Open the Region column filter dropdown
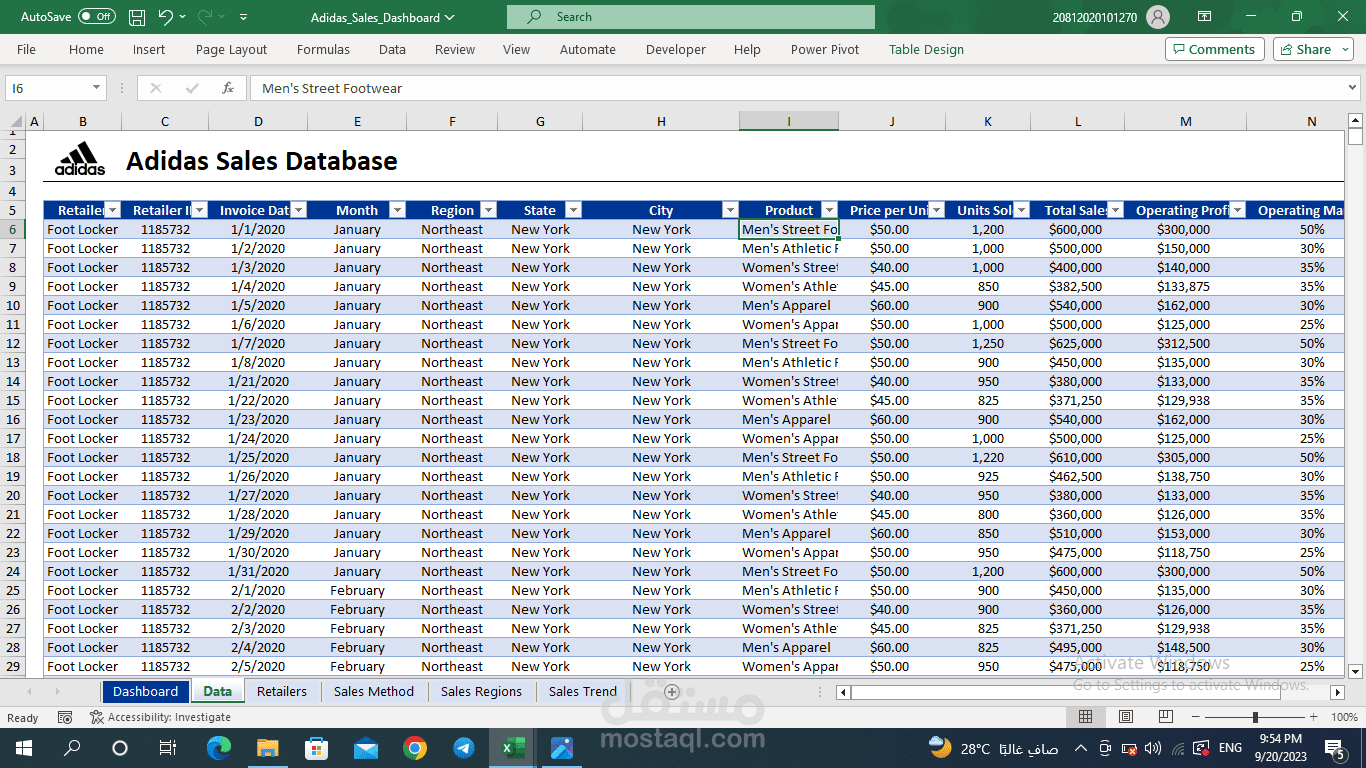The image size is (1366, 768). pyautogui.click(x=488, y=210)
